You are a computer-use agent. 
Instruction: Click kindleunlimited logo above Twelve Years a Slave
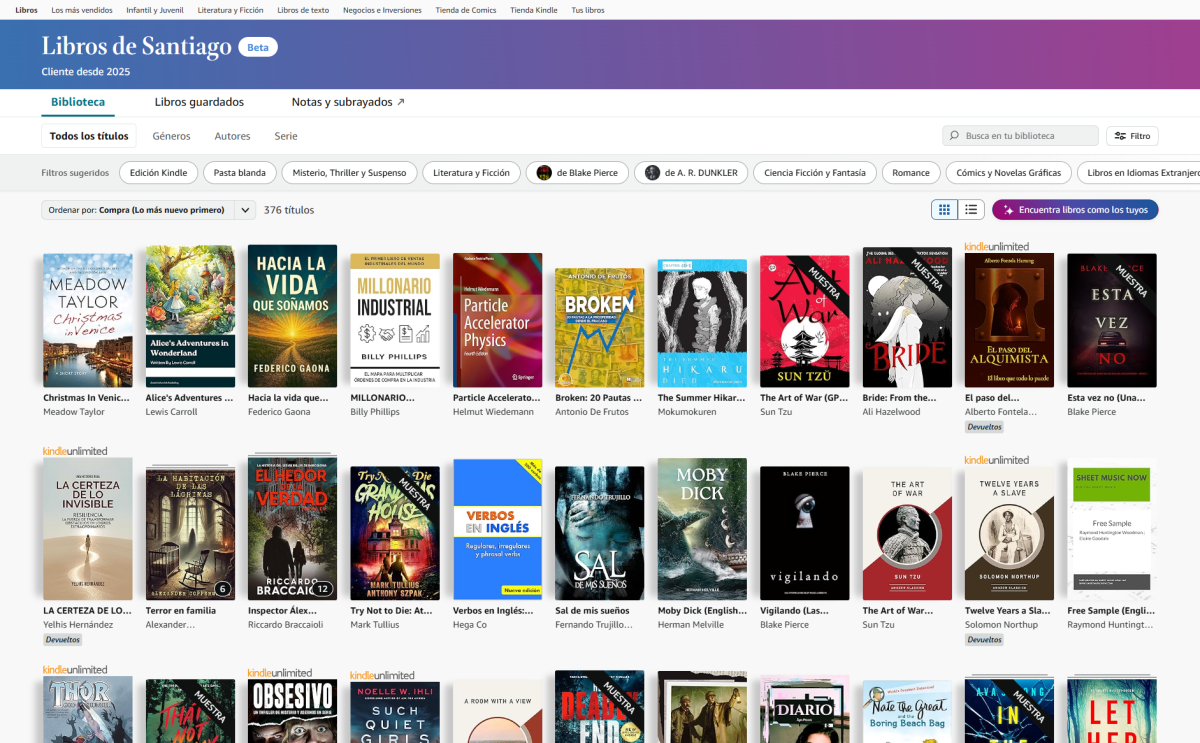coord(996,460)
